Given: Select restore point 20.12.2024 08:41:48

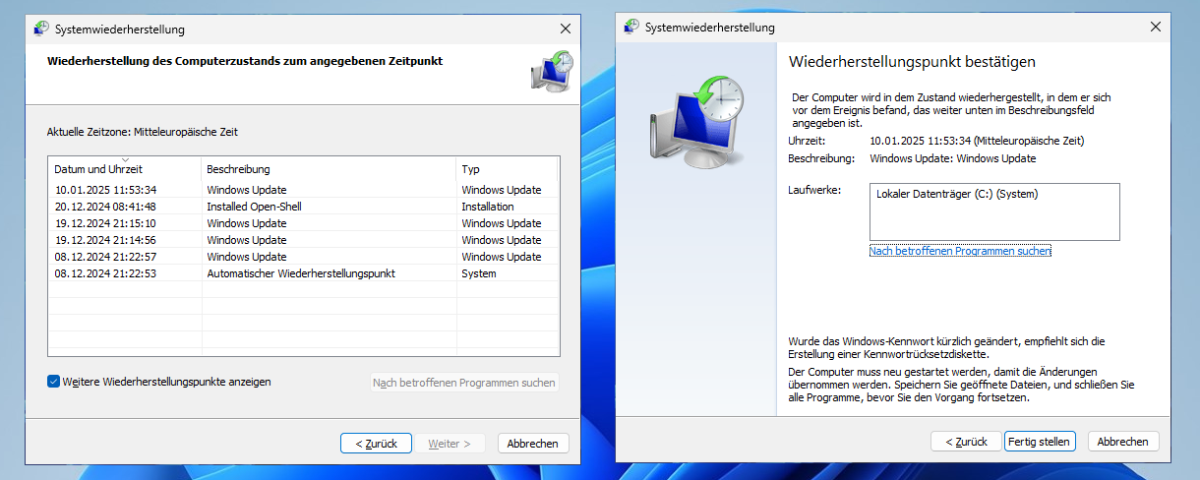Looking at the screenshot, I should point(303,206).
